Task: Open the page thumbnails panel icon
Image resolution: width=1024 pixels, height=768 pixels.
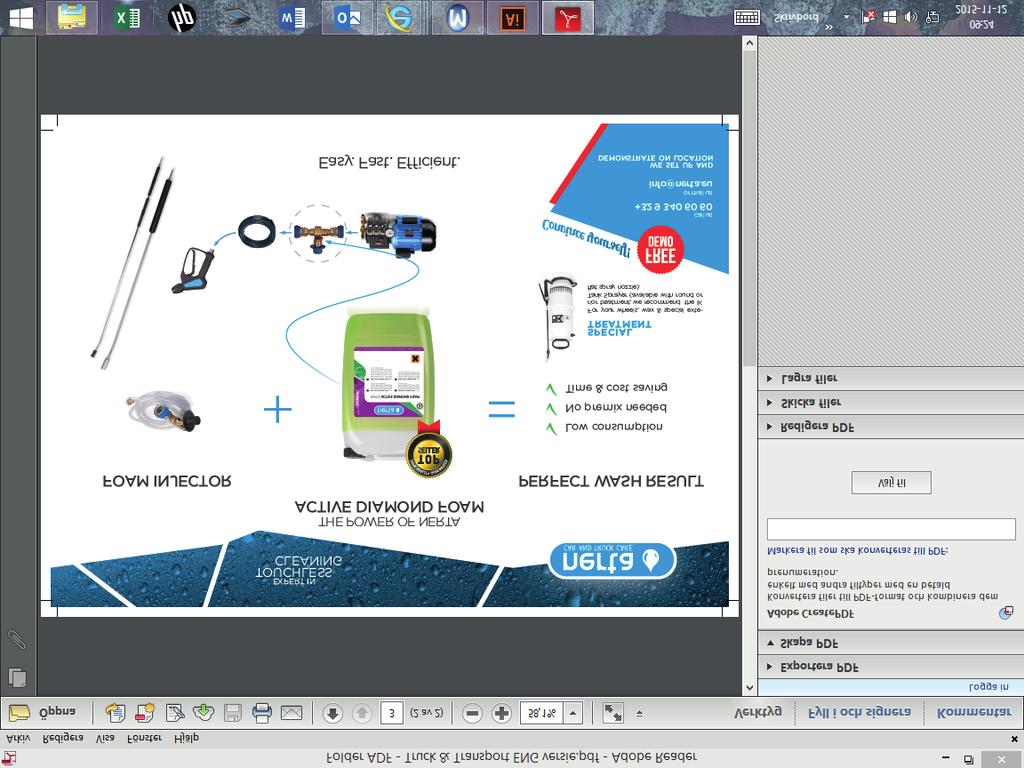Action: [18, 677]
